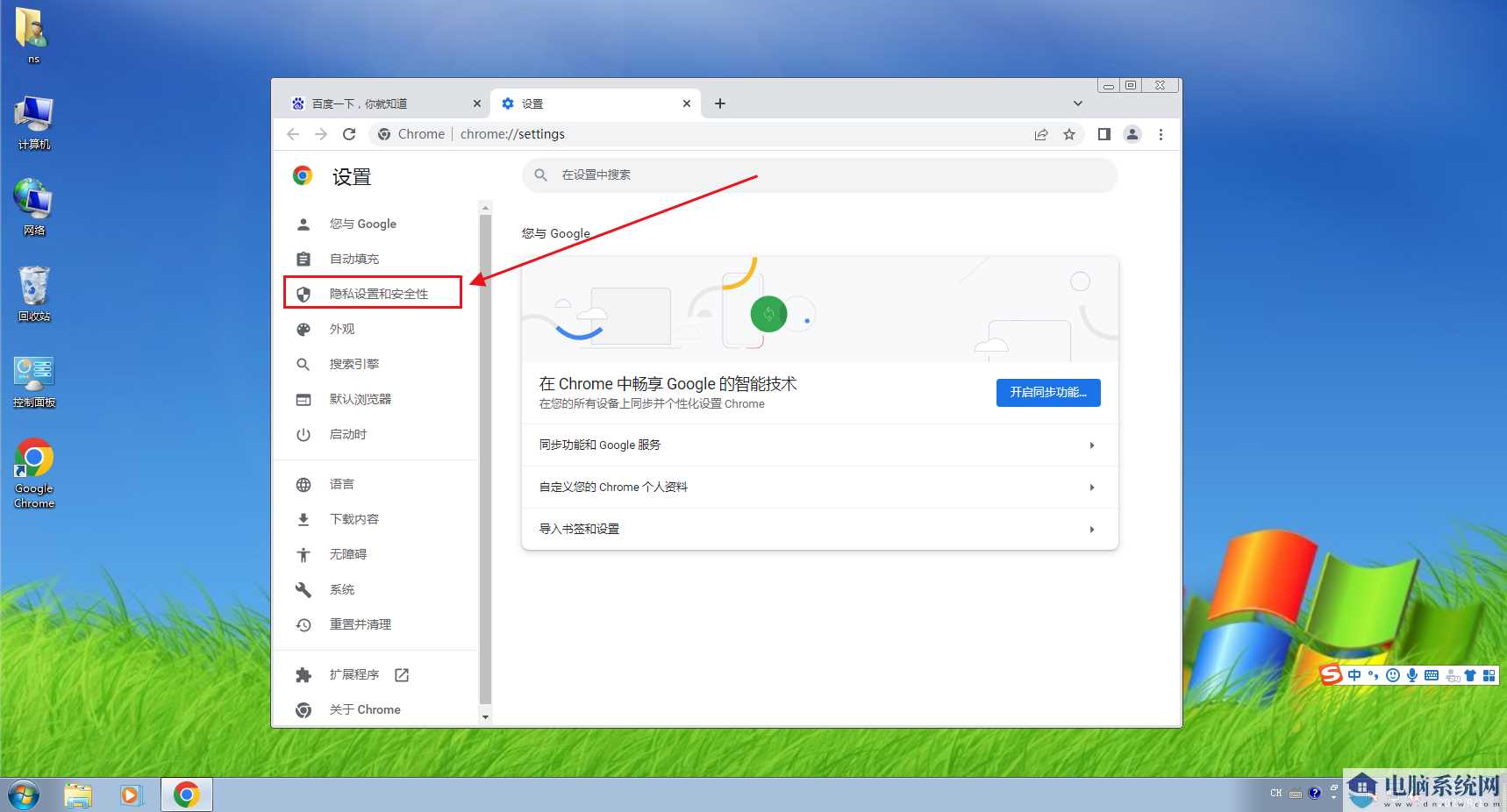Click the restore clock icon beside 重置并清理

pos(304,624)
